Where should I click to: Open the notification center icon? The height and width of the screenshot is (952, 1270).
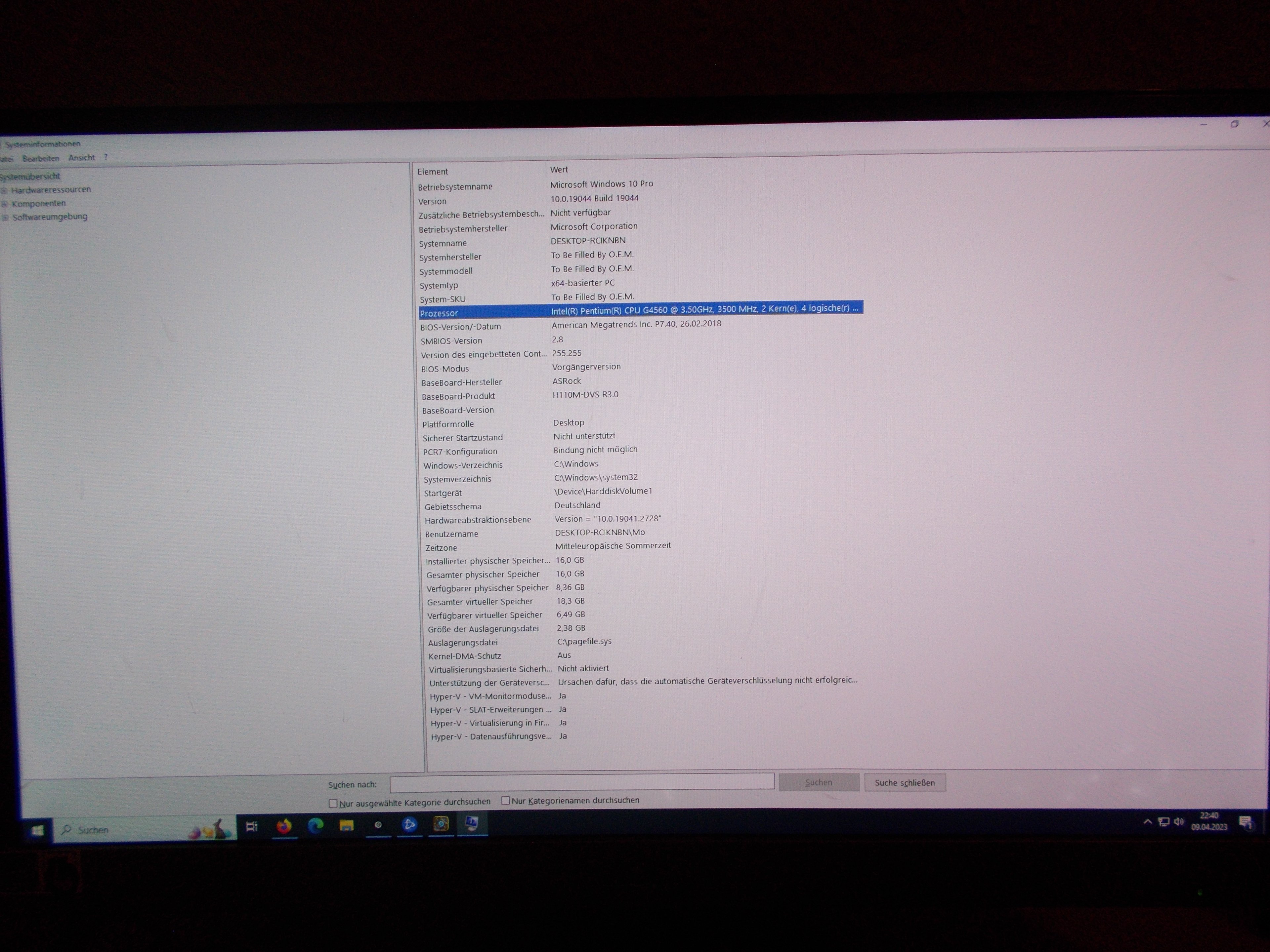click(1245, 822)
